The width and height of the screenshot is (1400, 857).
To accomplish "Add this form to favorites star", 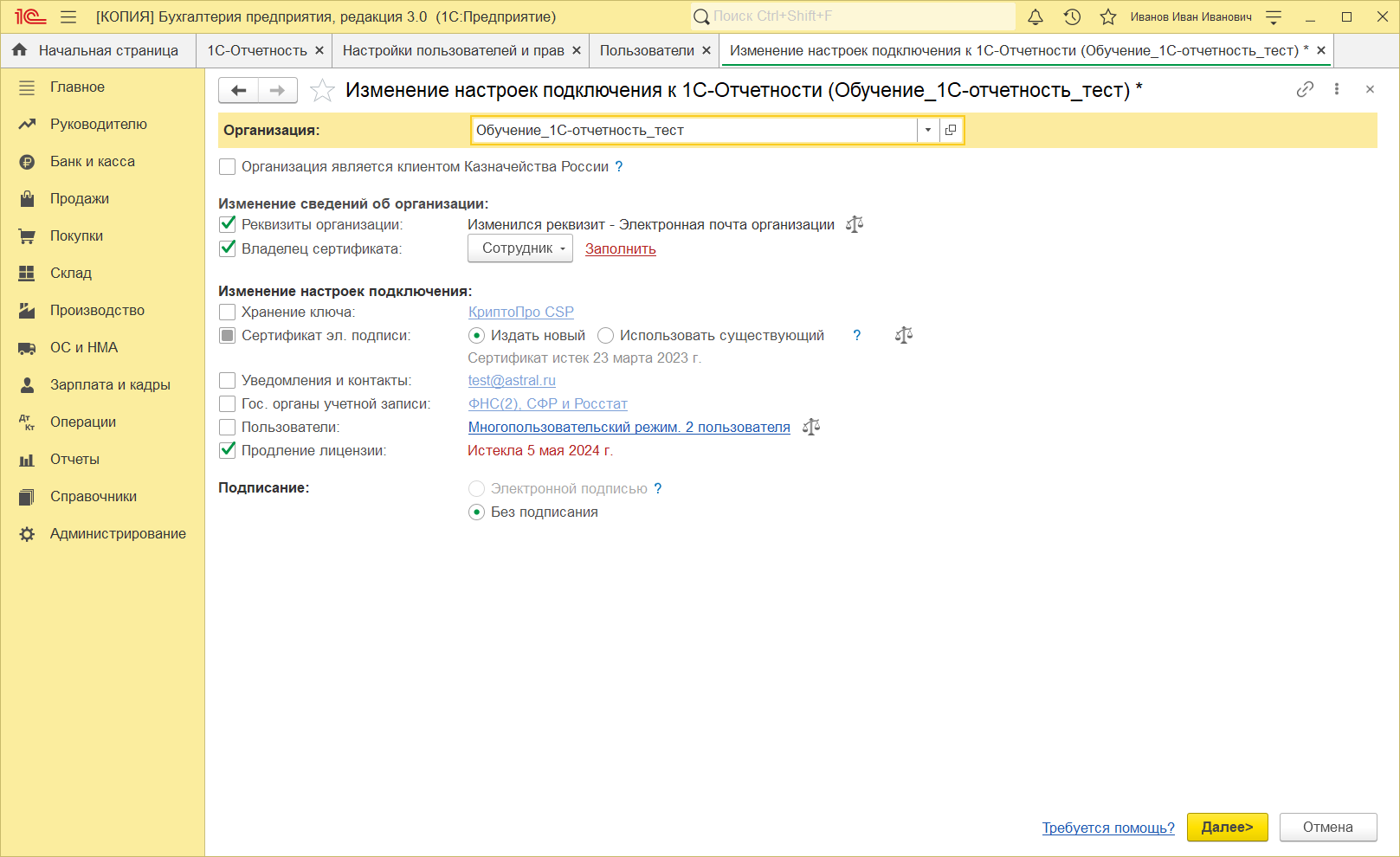I will point(322,90).
